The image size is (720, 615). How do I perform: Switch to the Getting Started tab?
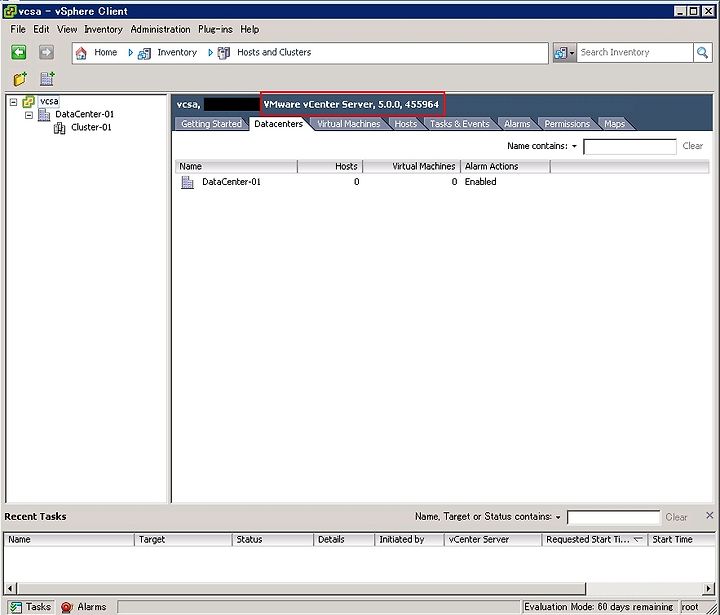[211, 124]
